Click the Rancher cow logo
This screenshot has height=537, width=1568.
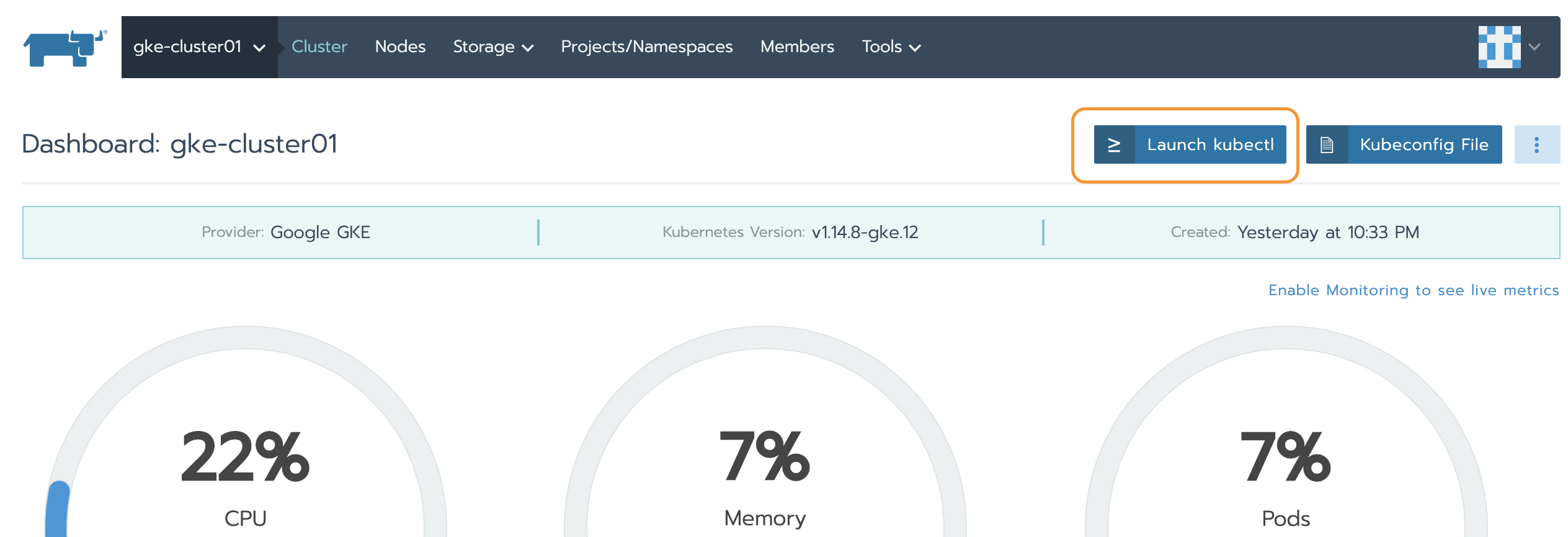click(x=65, y=48)
